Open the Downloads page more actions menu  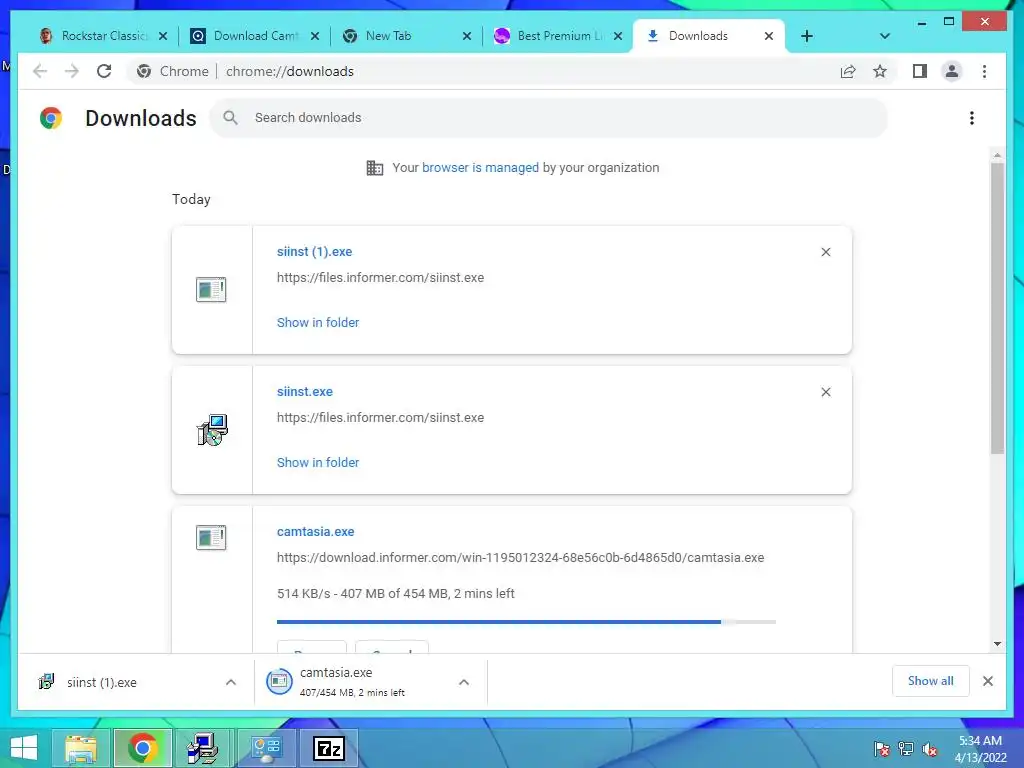coord(972,118)
